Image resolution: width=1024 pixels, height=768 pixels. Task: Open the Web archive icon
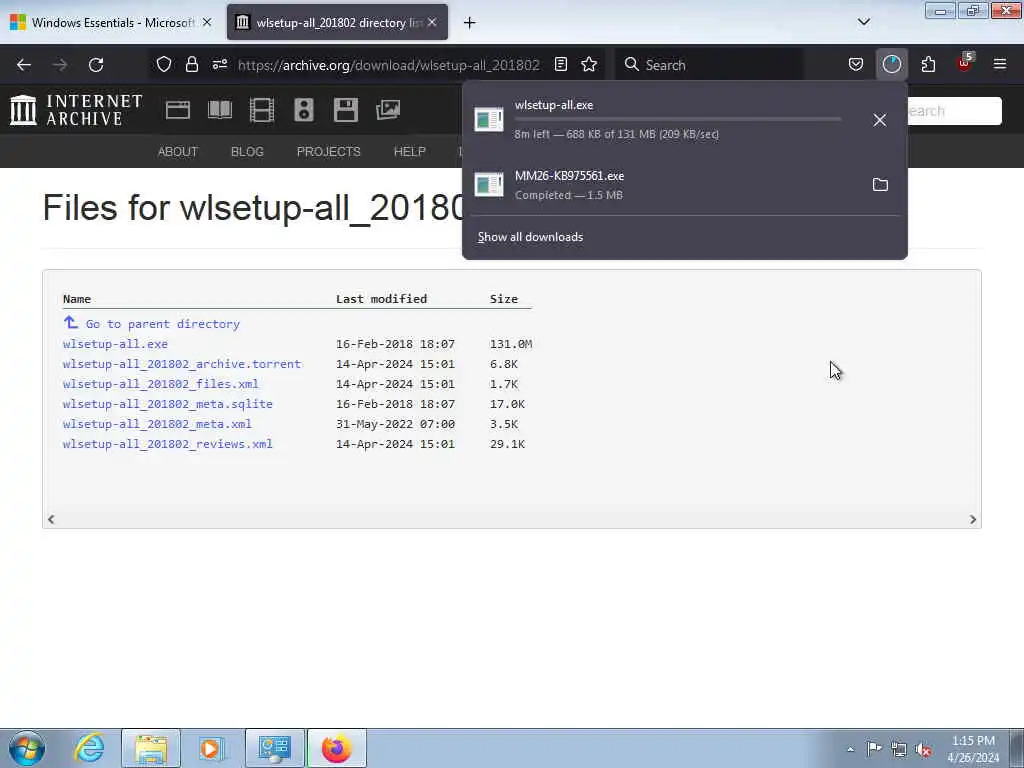point(178,110)
